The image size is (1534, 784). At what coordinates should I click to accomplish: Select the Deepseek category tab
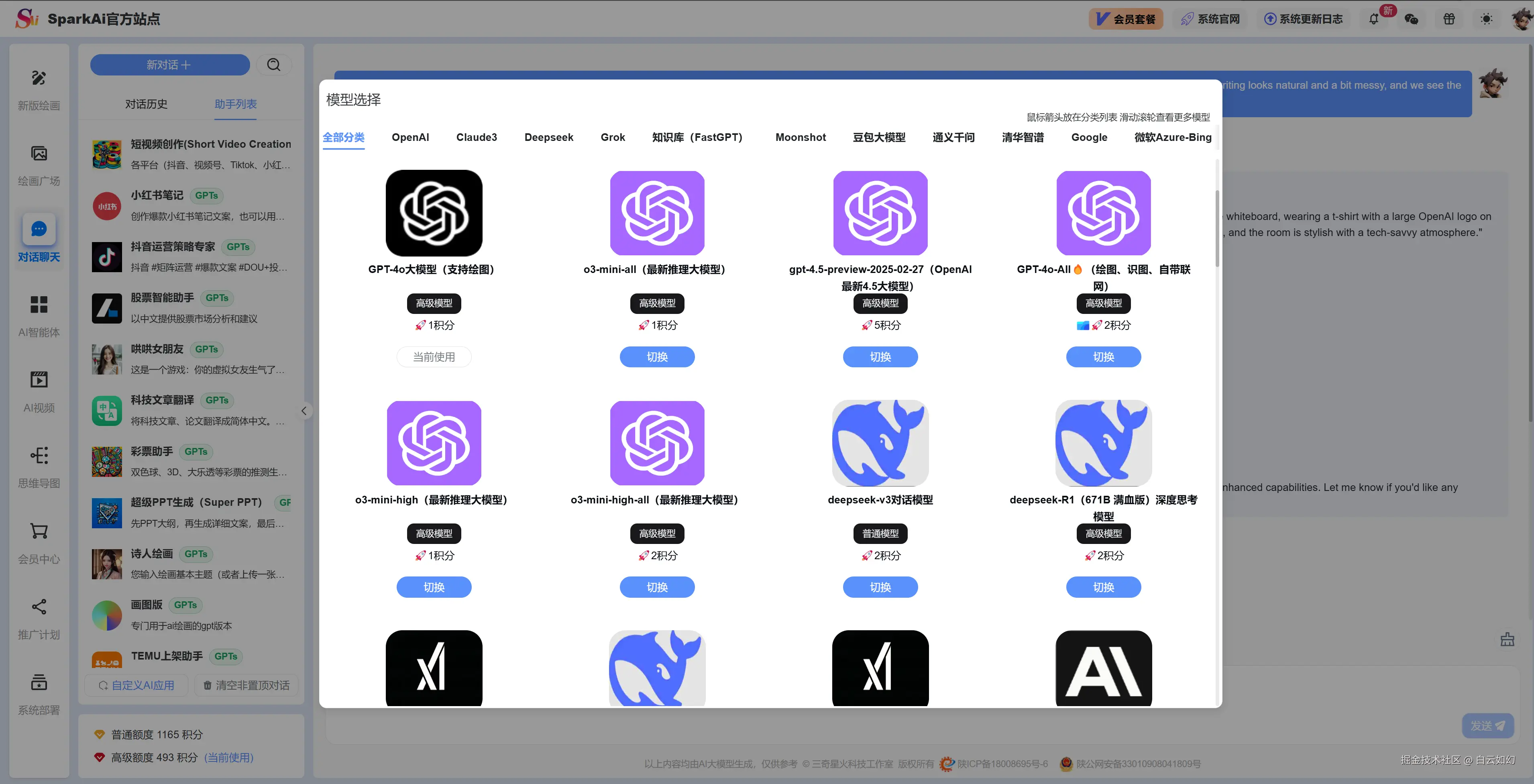click(548, 138)
